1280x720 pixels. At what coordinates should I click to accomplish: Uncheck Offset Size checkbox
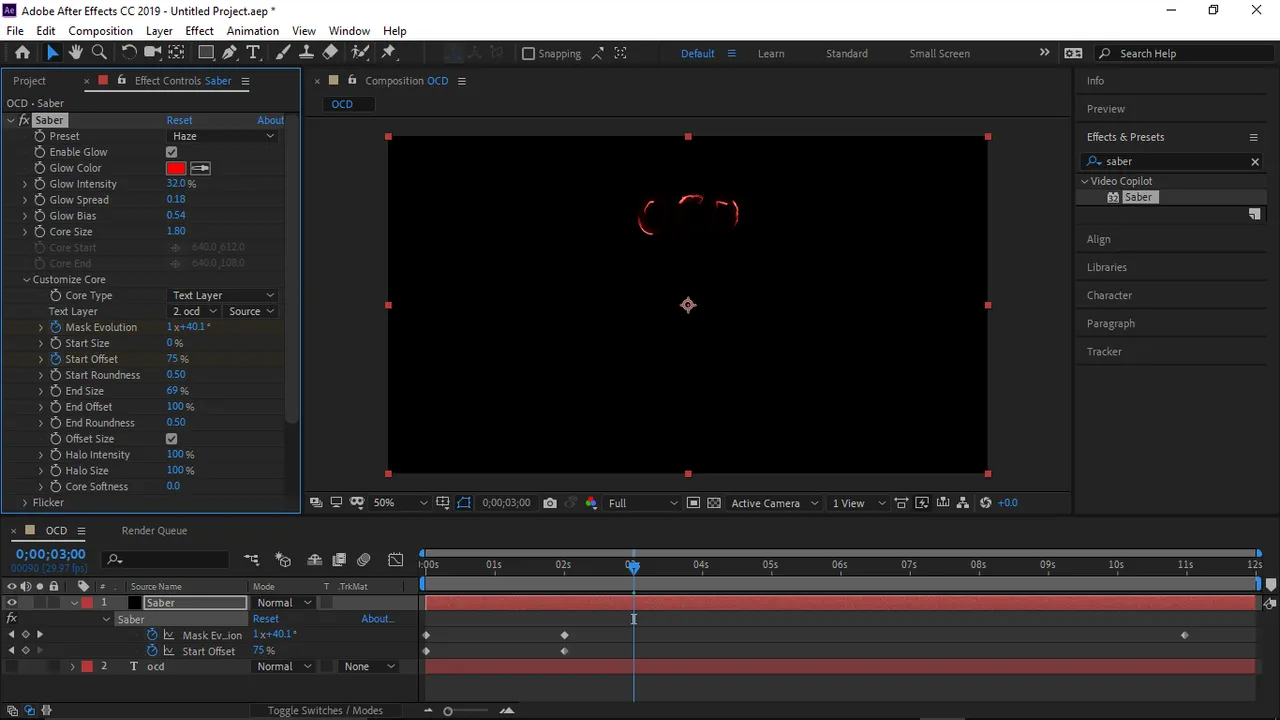(171, 439)
